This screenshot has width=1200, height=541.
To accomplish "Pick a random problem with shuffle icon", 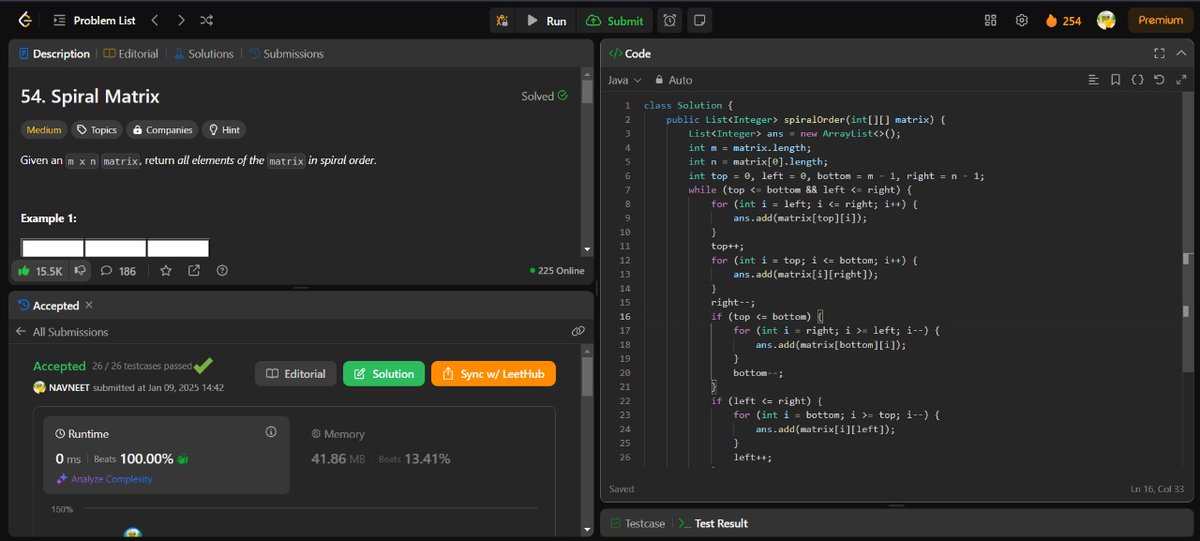I will coord(206,20).
